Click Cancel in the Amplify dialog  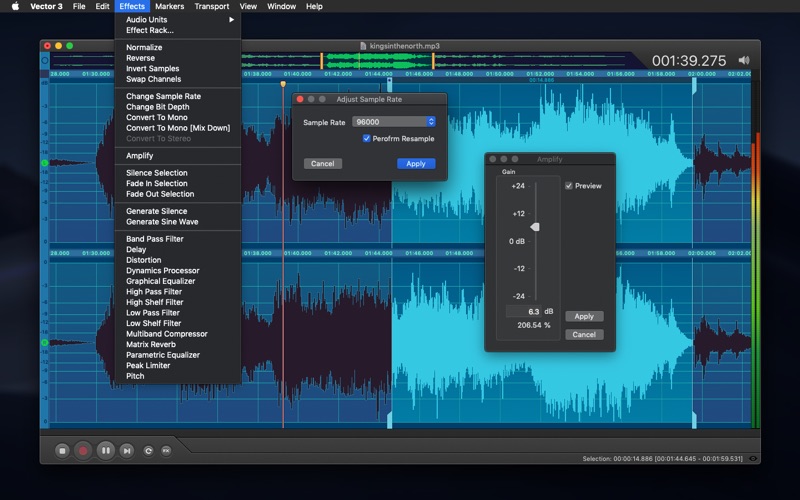584,334
